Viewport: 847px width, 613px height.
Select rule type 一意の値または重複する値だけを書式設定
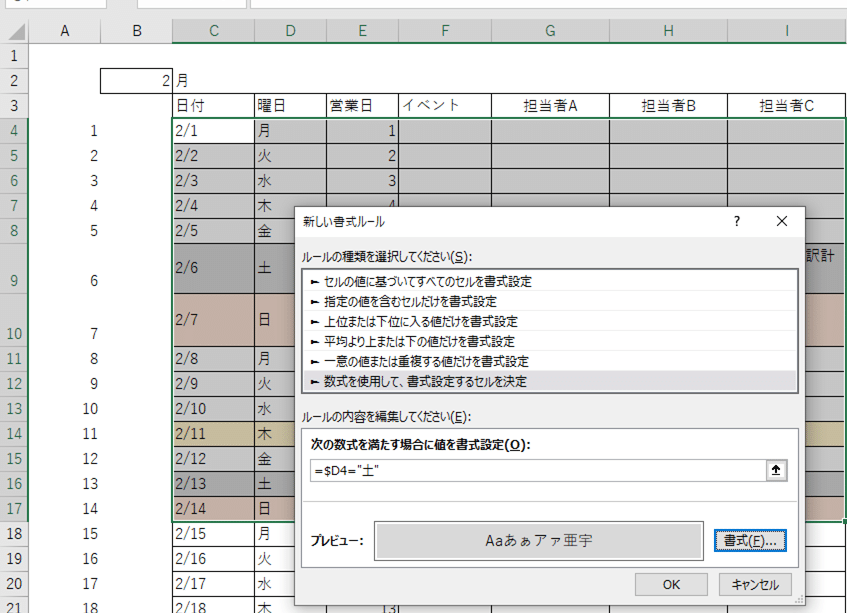550,361
